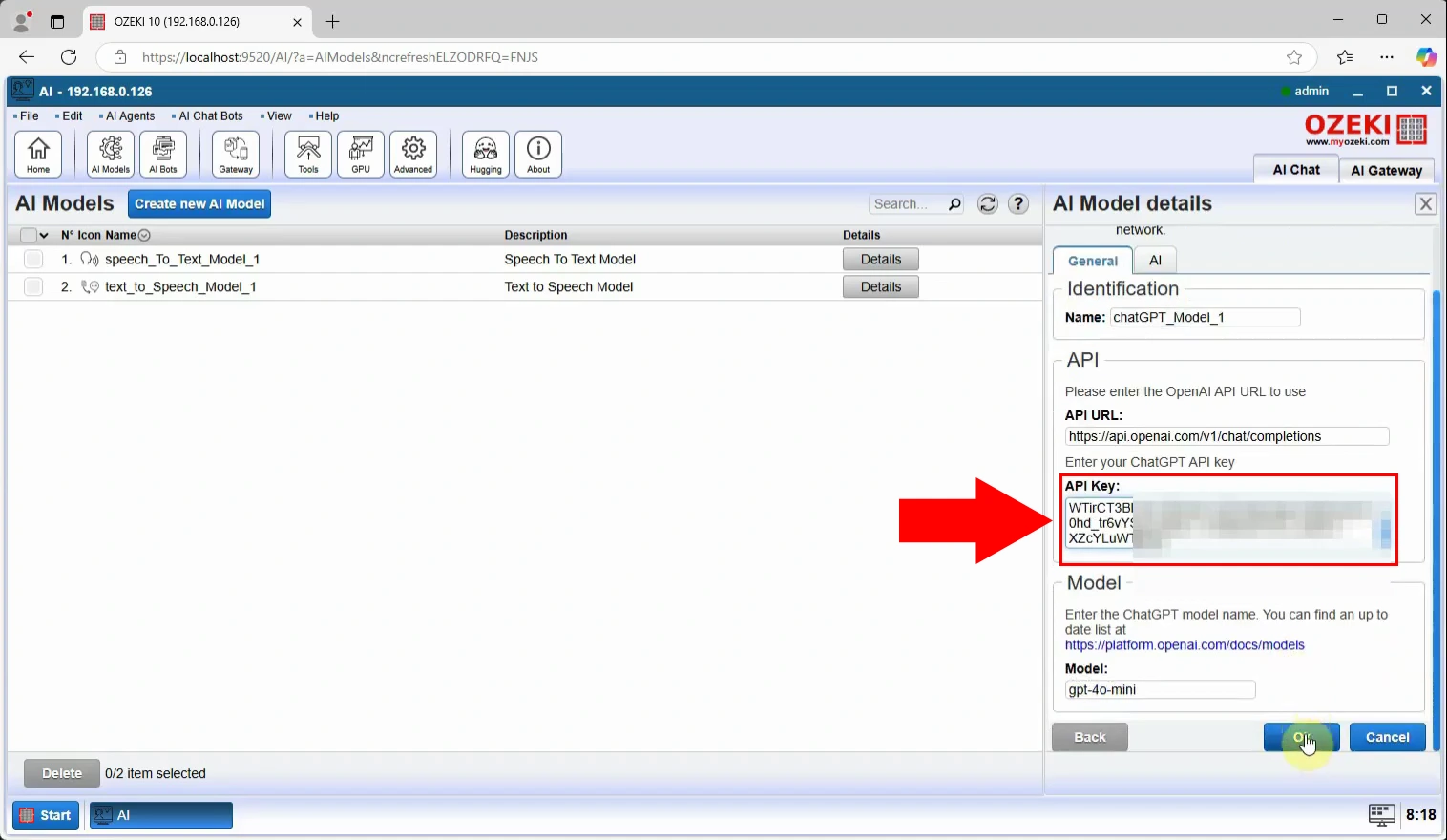Confirm with the Ok button
The width and height of the screenshot is (1447, 840).
[x=1302, y=737]
